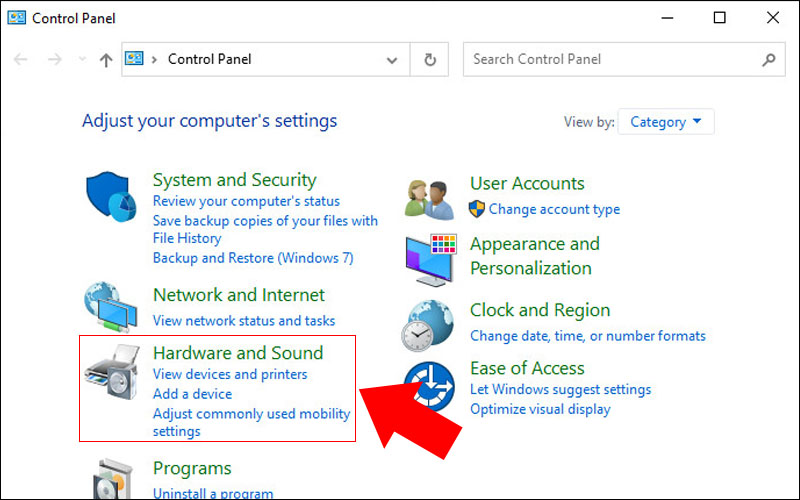Viewport: 800px width, 500px height.
Task: Click the Network and Internet globe icon
Action: pos(111,307)
